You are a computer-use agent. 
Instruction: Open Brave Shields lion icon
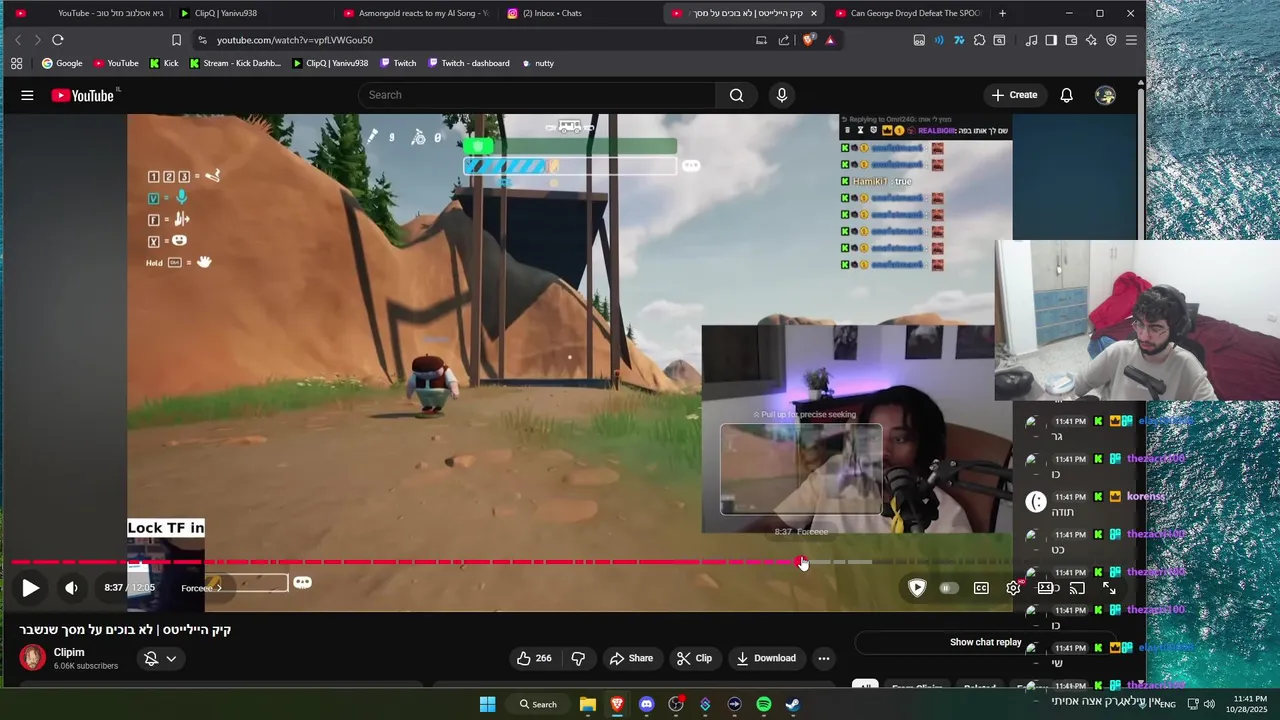click(x=809, y=40)
